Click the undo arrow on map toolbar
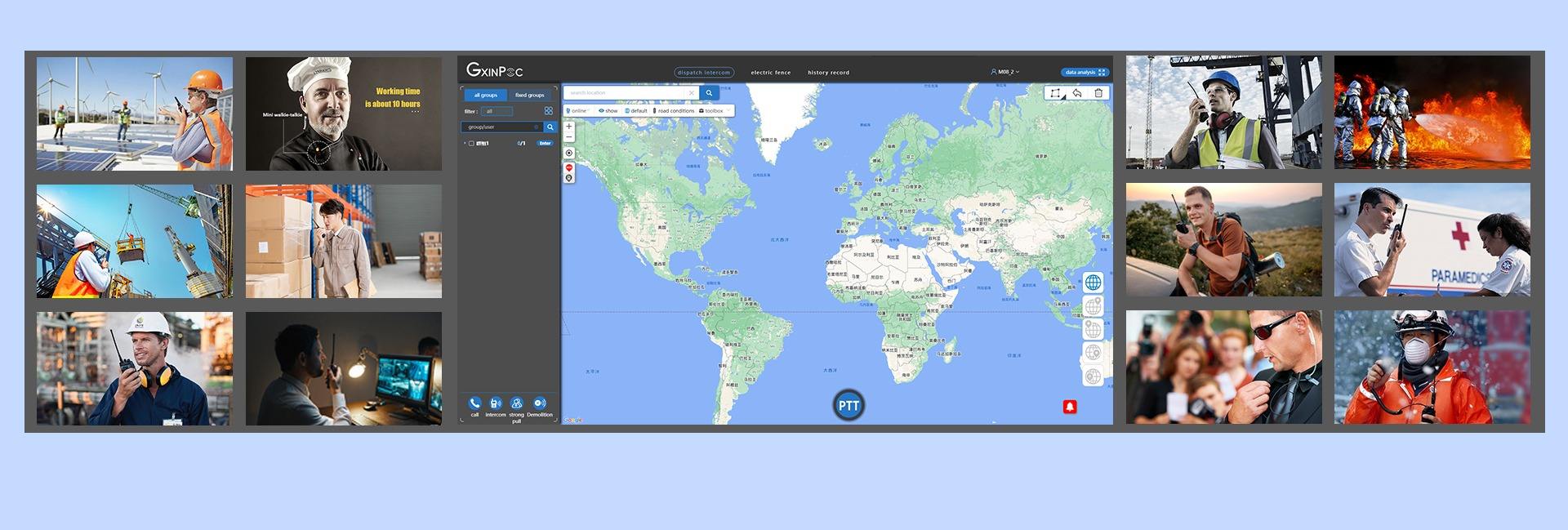This screenshot has height=530, width=1568. coord(1077,93)
